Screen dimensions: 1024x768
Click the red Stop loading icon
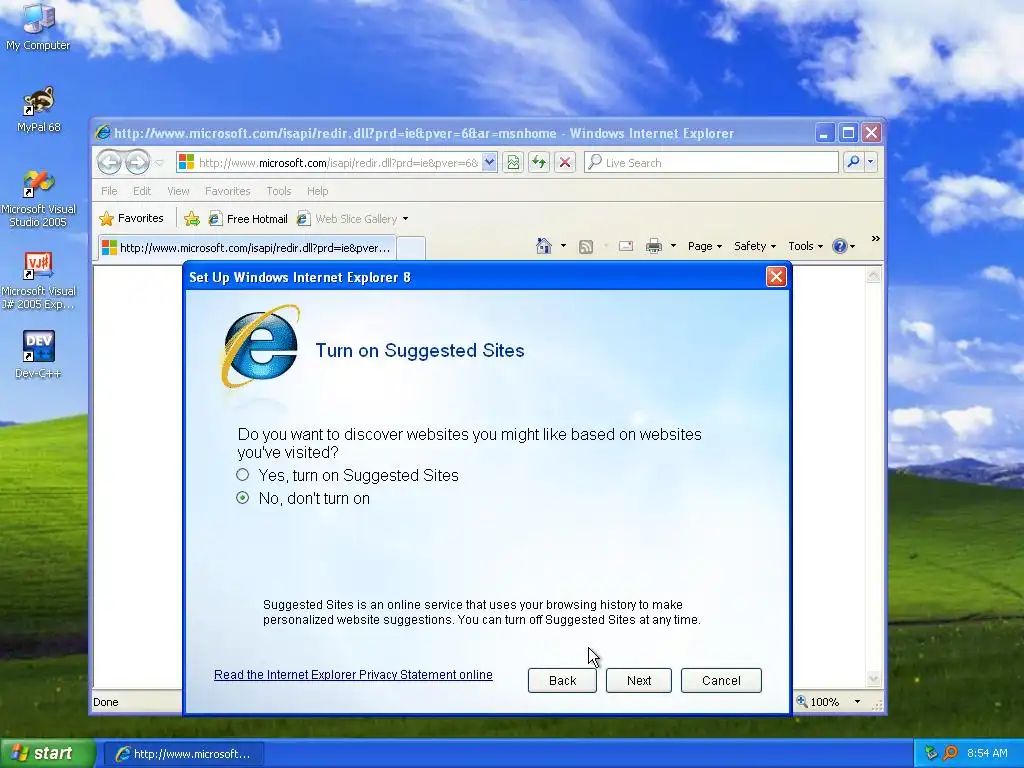click(x=565, y=162)
